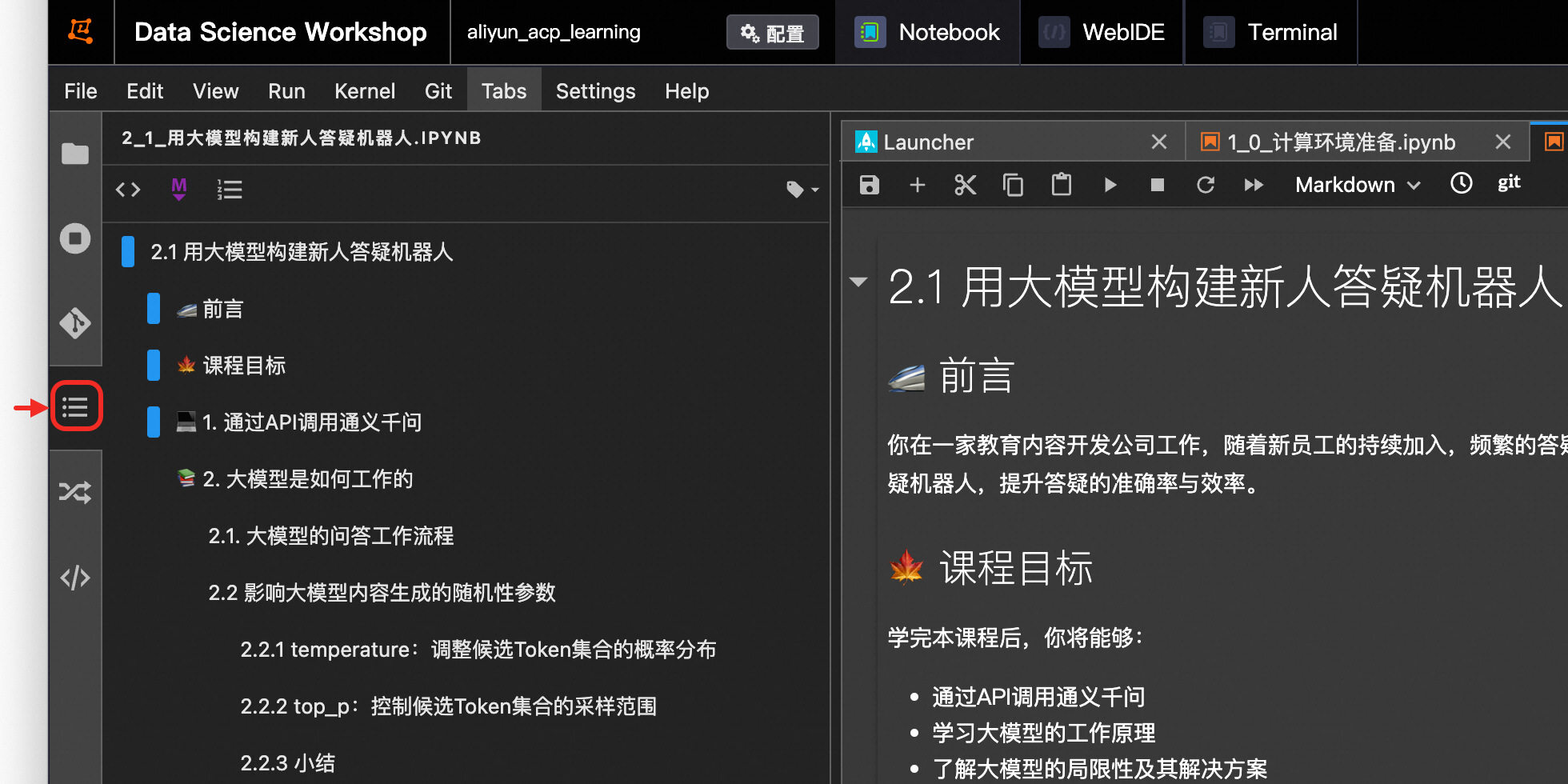Jump to 2. 大模型是如何工作的 in contents
This screenshot has width=1568, height=784.
click(x=294, y=479)
